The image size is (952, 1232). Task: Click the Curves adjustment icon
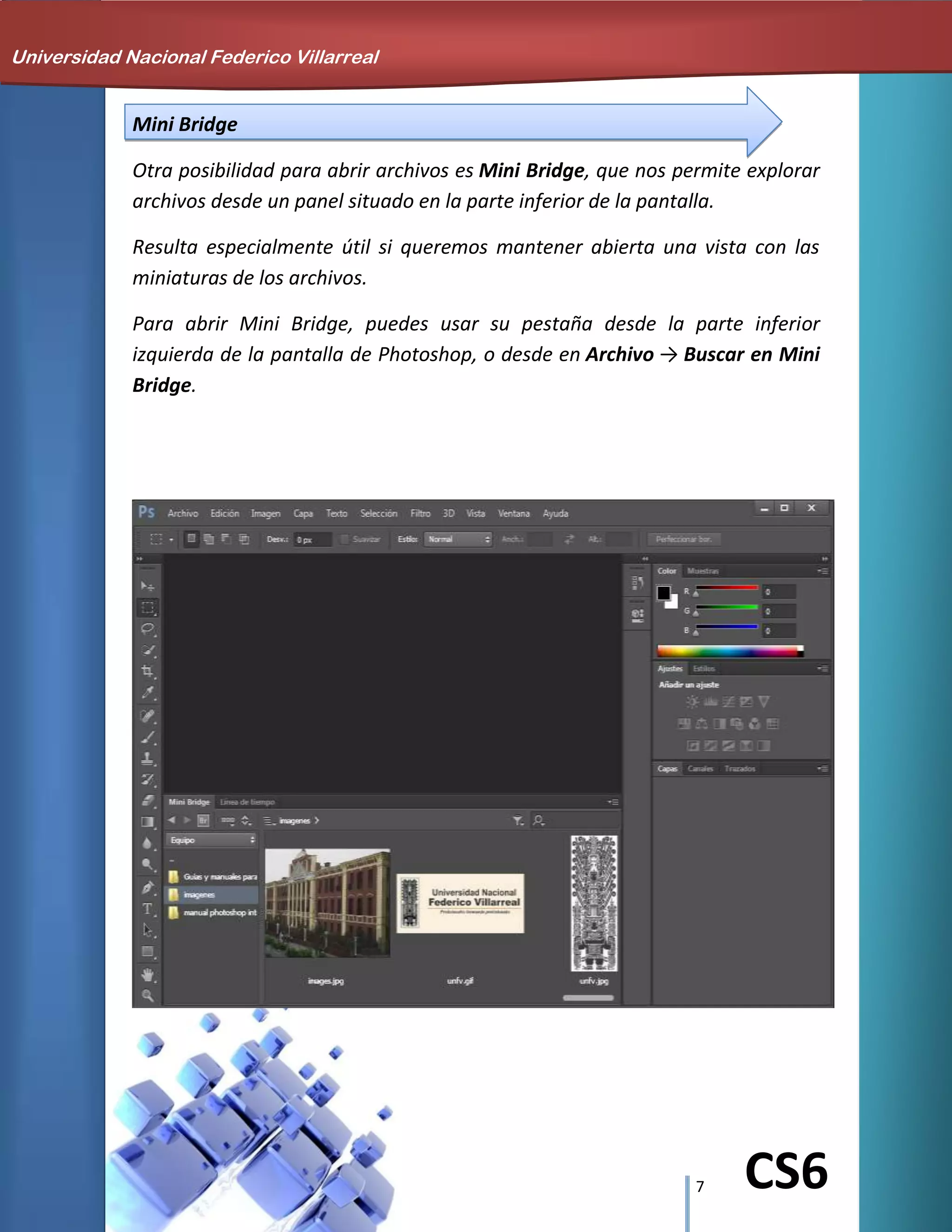point(729,702)
